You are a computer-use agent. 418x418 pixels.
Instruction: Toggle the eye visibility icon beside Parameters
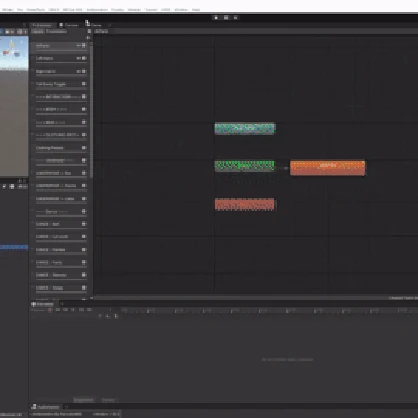89,31
